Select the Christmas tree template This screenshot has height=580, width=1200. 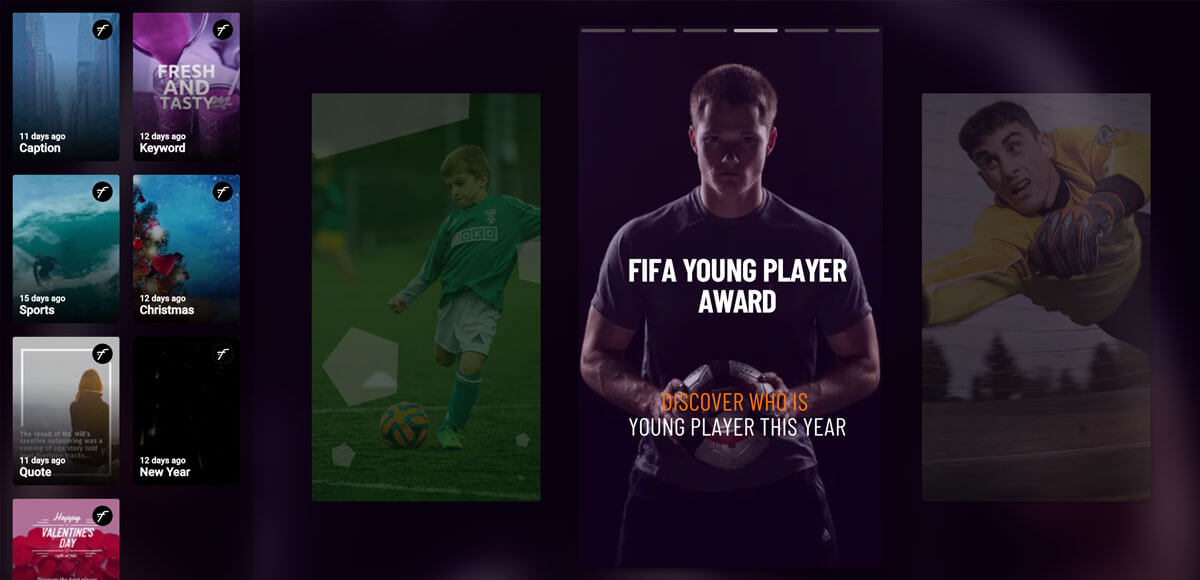pyautogui.click(x=186, y=249)
